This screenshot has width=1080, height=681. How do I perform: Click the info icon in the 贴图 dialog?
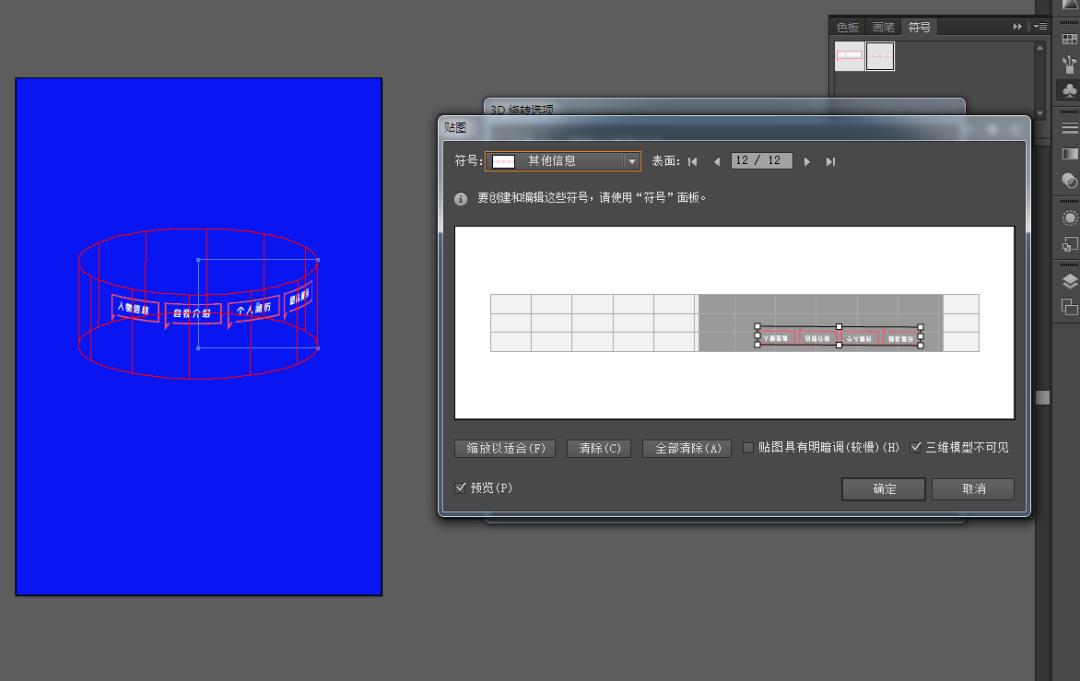point(460,198)
